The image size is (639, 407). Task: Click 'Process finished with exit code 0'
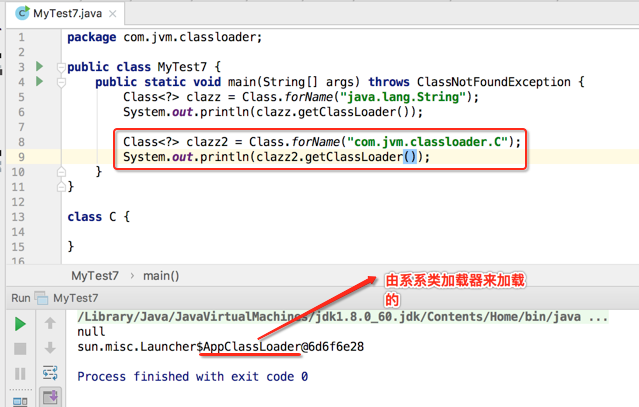[x=192, y=376]
